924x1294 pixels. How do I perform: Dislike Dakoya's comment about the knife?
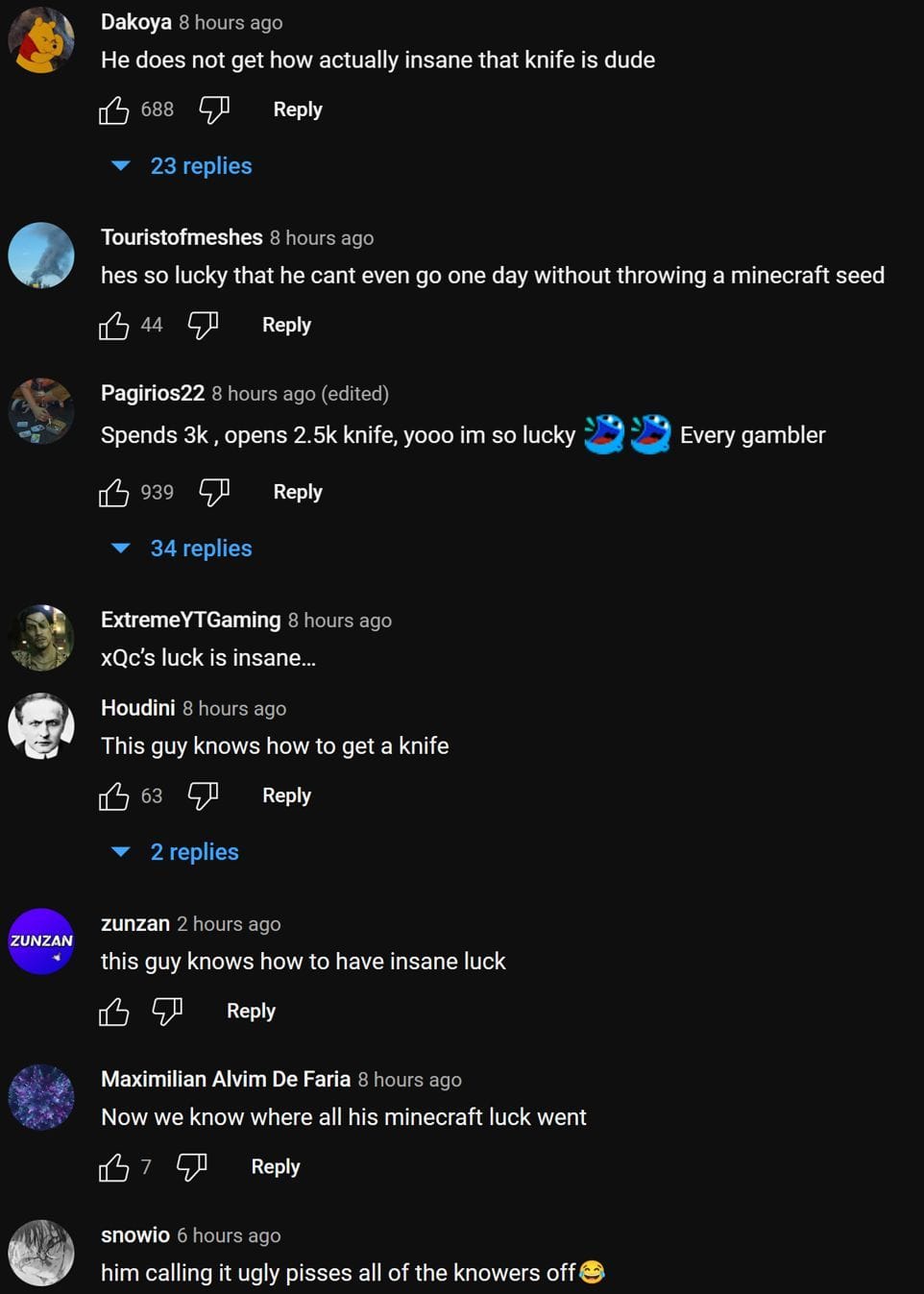(213, 110)
